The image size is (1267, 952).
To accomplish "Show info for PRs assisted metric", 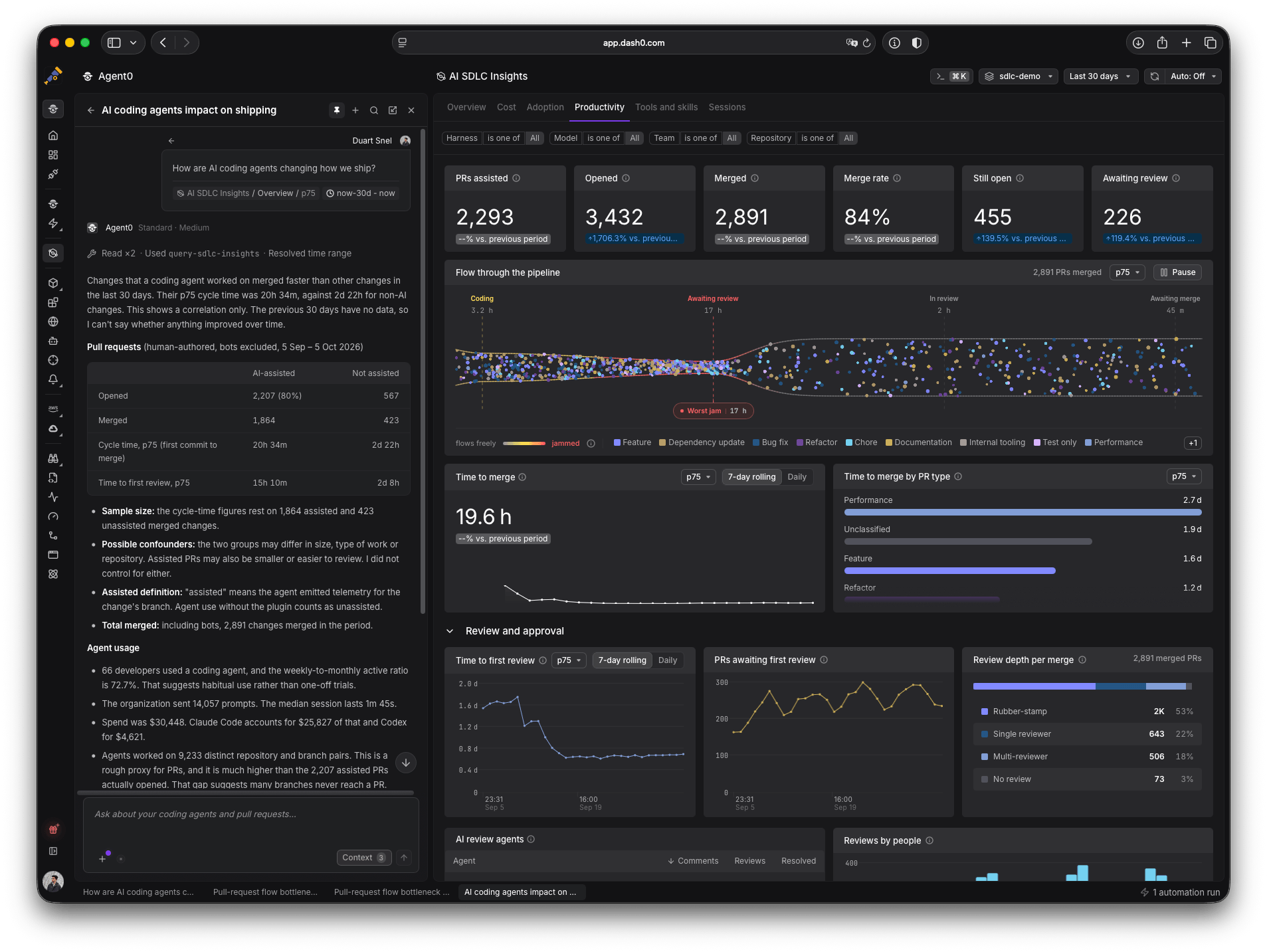I will 516,178.
